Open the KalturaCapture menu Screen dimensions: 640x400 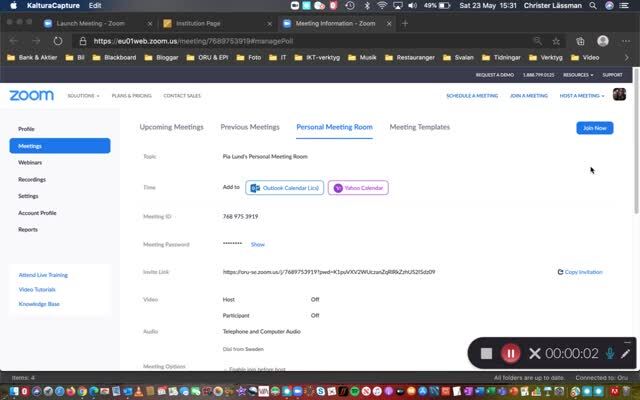tap(53, 6)
